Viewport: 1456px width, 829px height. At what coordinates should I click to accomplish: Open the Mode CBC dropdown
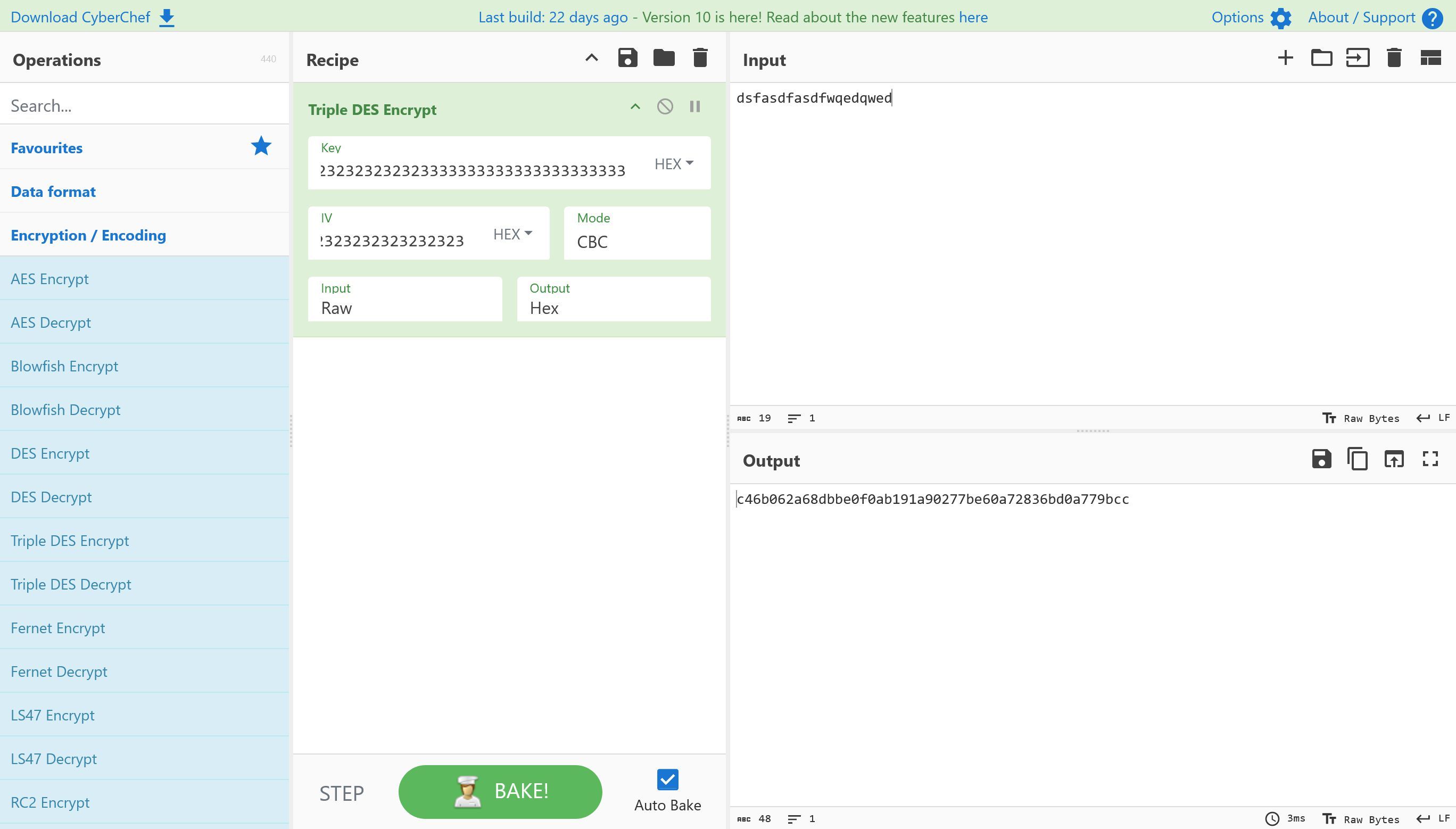(637, 233)
